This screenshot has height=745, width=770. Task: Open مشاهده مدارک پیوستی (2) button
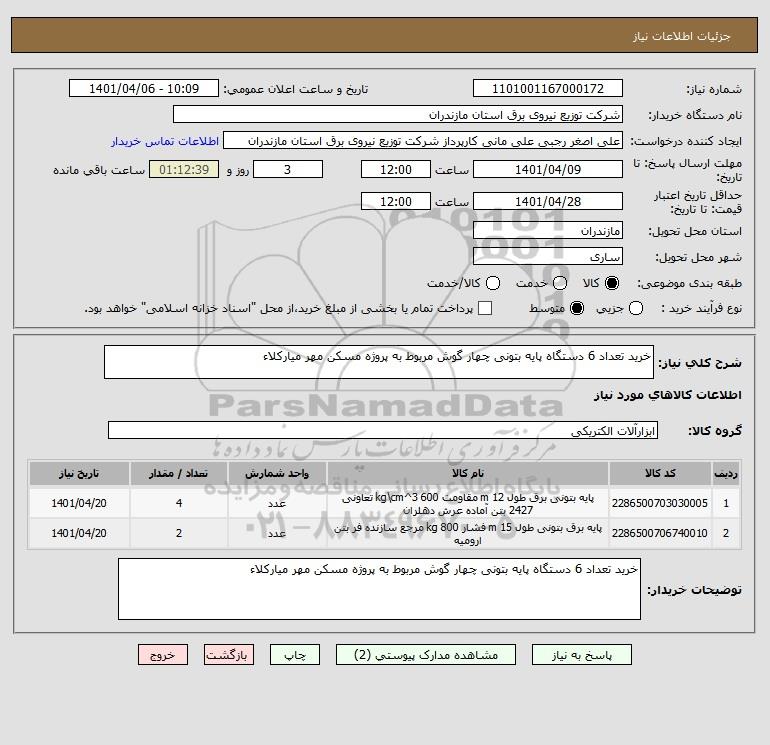pos(426,655)
